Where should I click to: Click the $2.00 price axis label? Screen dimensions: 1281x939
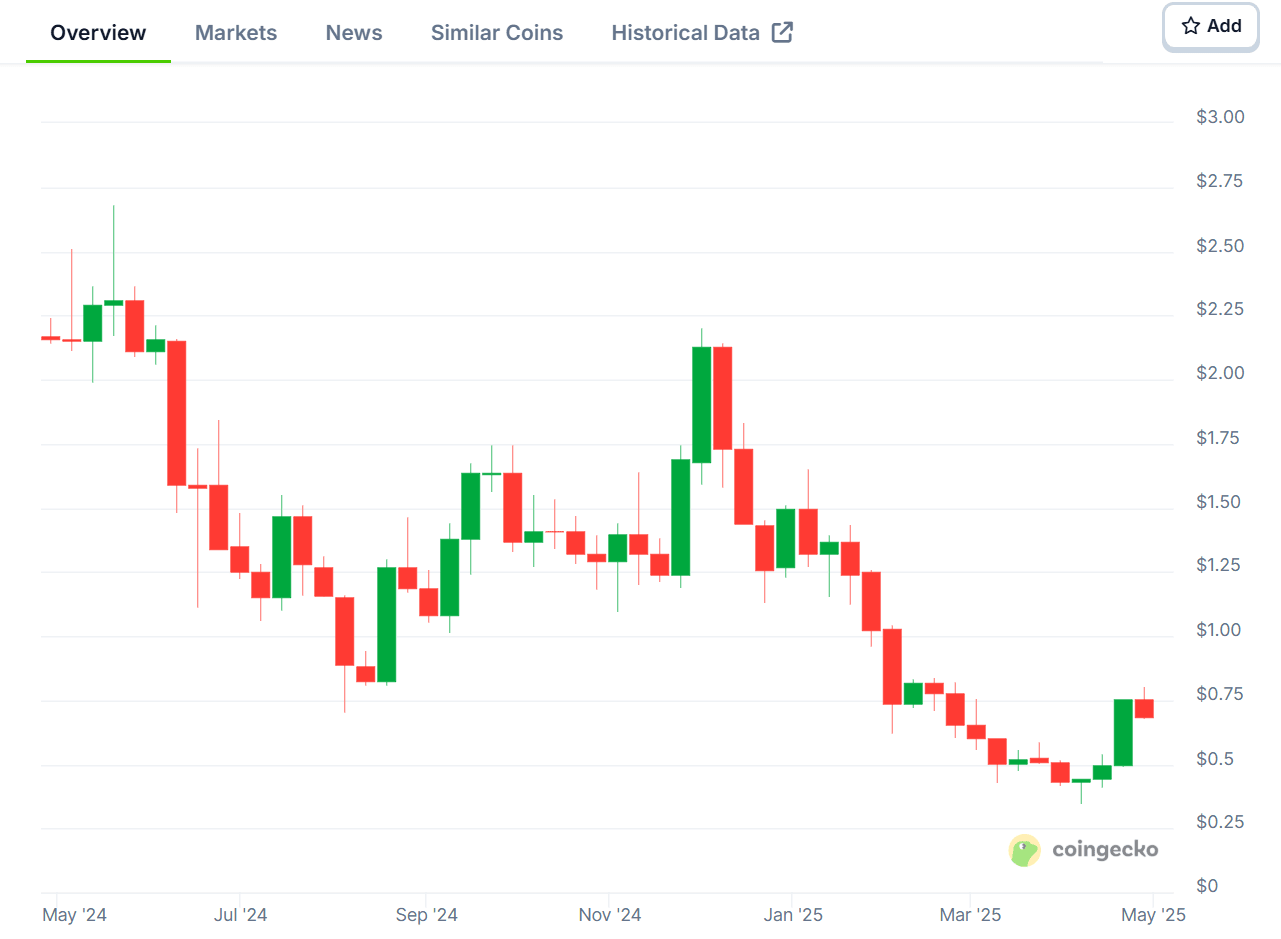click(1220, 373)
